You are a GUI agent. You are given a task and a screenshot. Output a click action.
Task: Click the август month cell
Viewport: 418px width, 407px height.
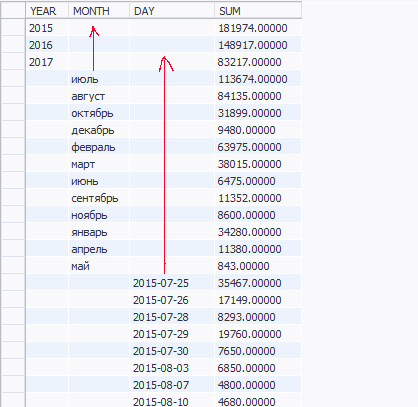99,96
